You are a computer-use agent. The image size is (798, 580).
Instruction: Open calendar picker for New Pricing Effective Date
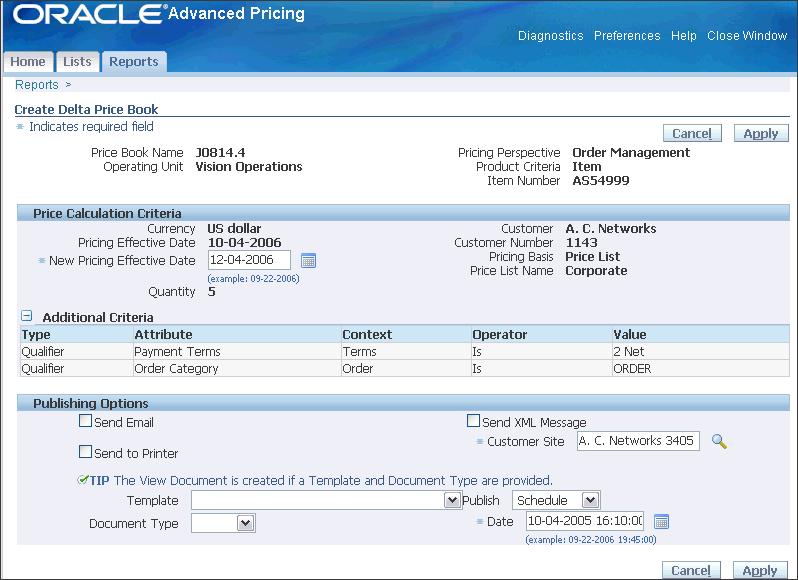[x=308, y=260]
